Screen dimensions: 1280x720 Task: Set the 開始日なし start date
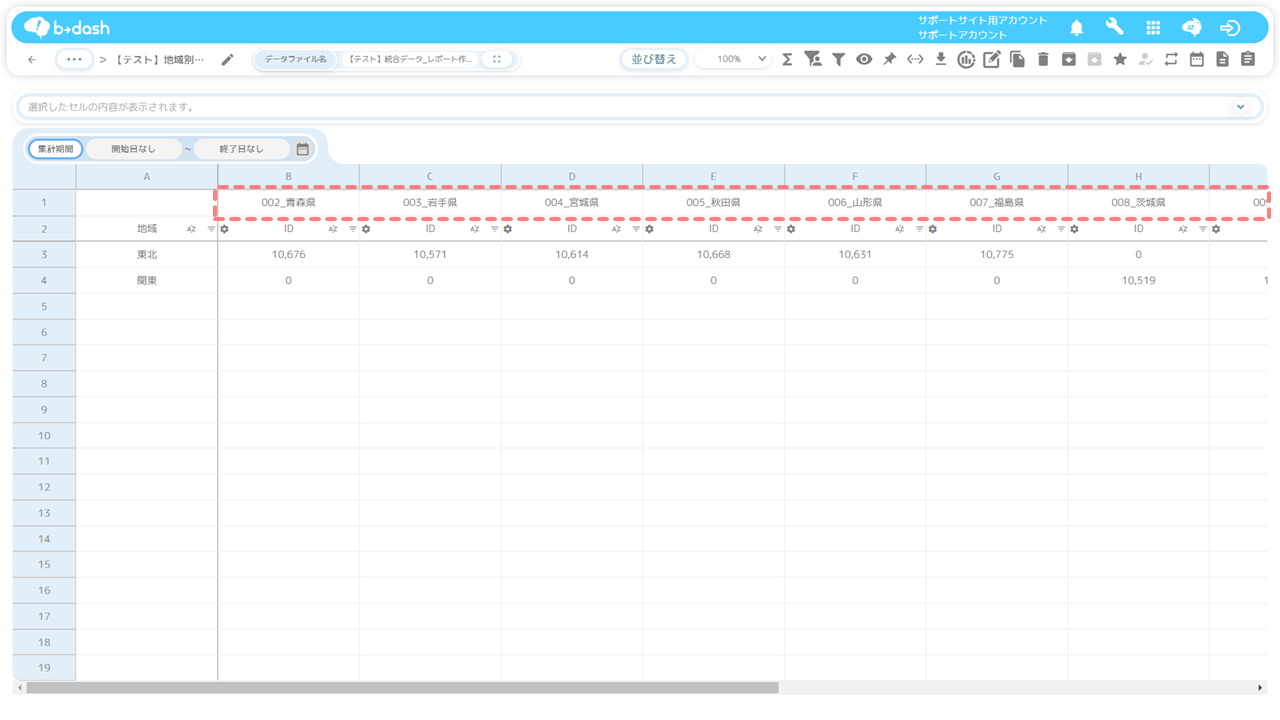(133, 149)
